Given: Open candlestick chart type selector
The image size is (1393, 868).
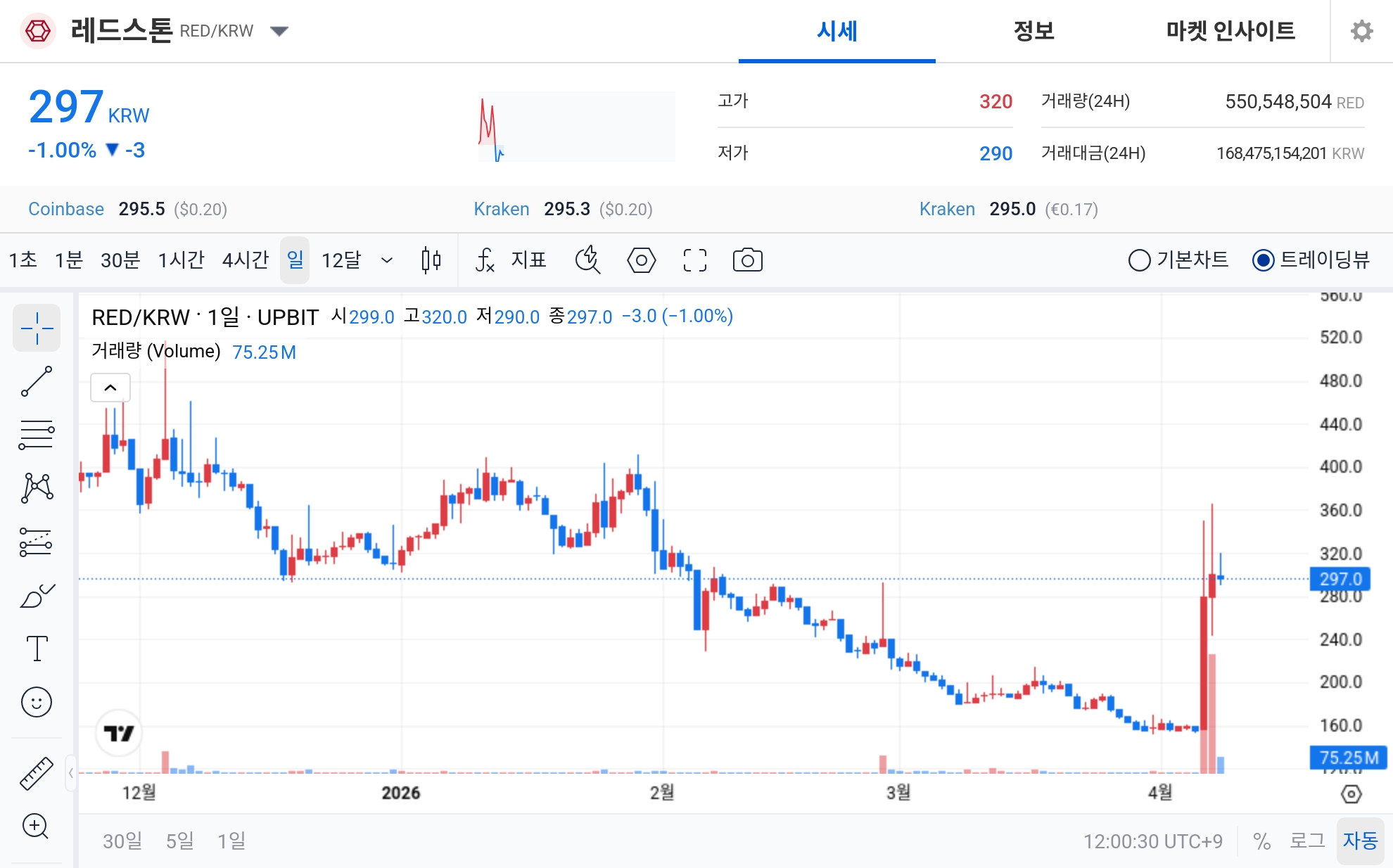Looking at the screenshot, I should coord(431,260).
